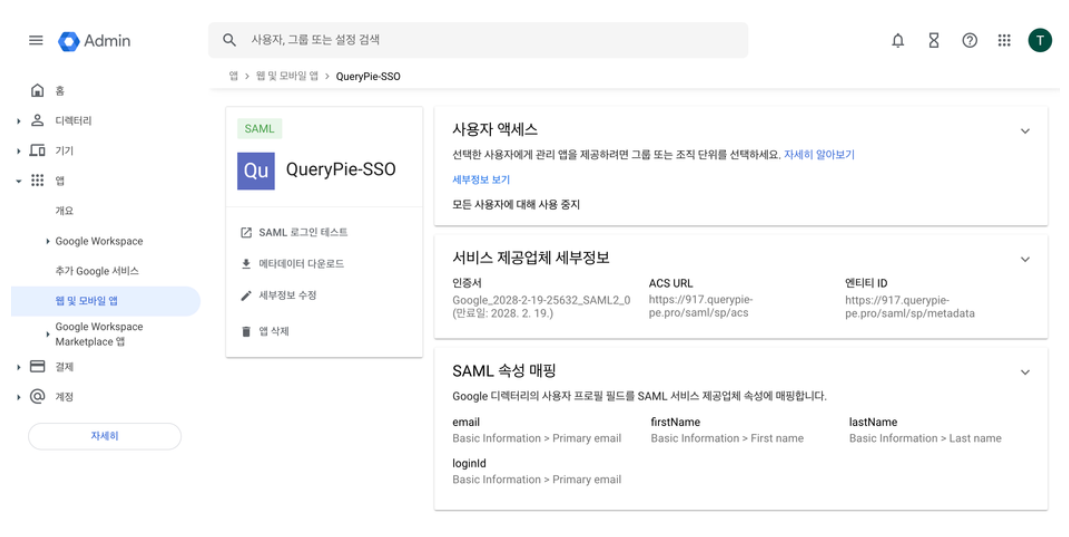1069x537 pixels.
Task: Open the account avatar T
Action: [x=1040, y=41]
